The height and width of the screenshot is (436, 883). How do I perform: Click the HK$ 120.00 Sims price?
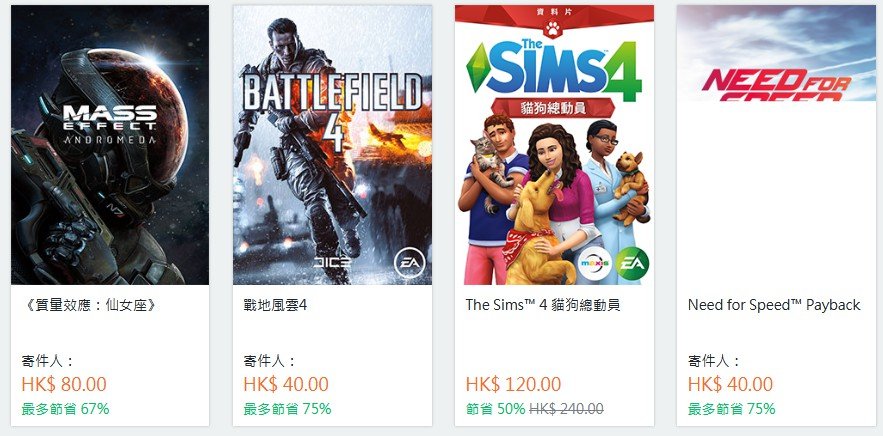[x=513, y=384]
